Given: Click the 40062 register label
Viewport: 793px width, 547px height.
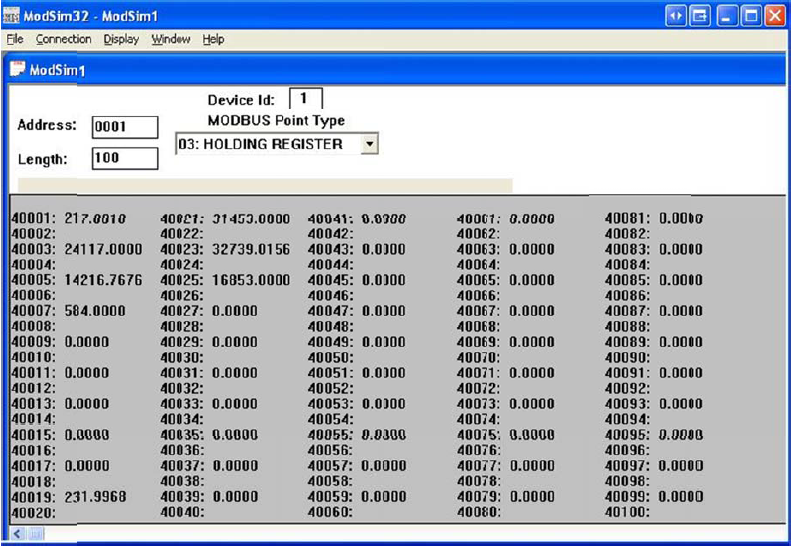Looking at the screenshot, I should [x=478, y=234].
